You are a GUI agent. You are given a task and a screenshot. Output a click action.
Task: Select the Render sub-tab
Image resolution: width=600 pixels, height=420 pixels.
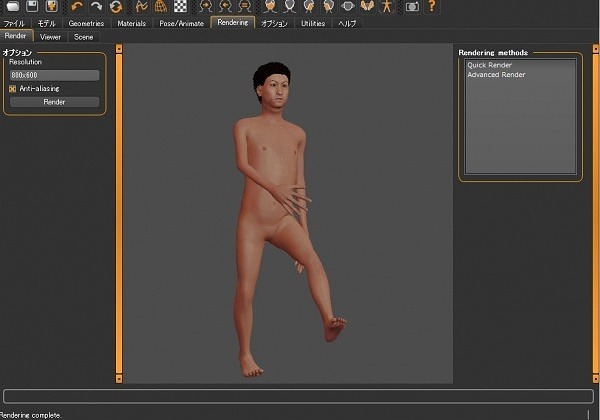[16, 36]
